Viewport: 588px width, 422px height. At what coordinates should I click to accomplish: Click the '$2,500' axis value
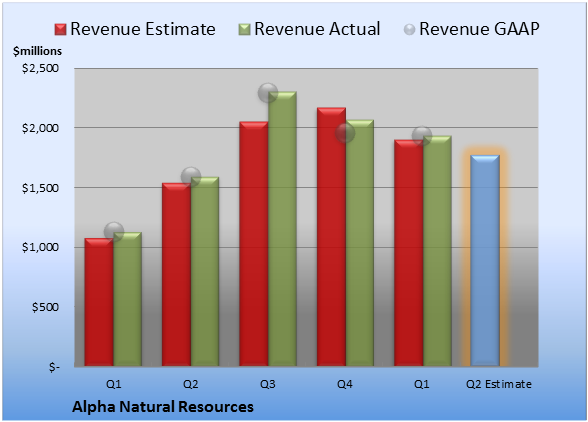pyautogui.click(x=40, y=68)
